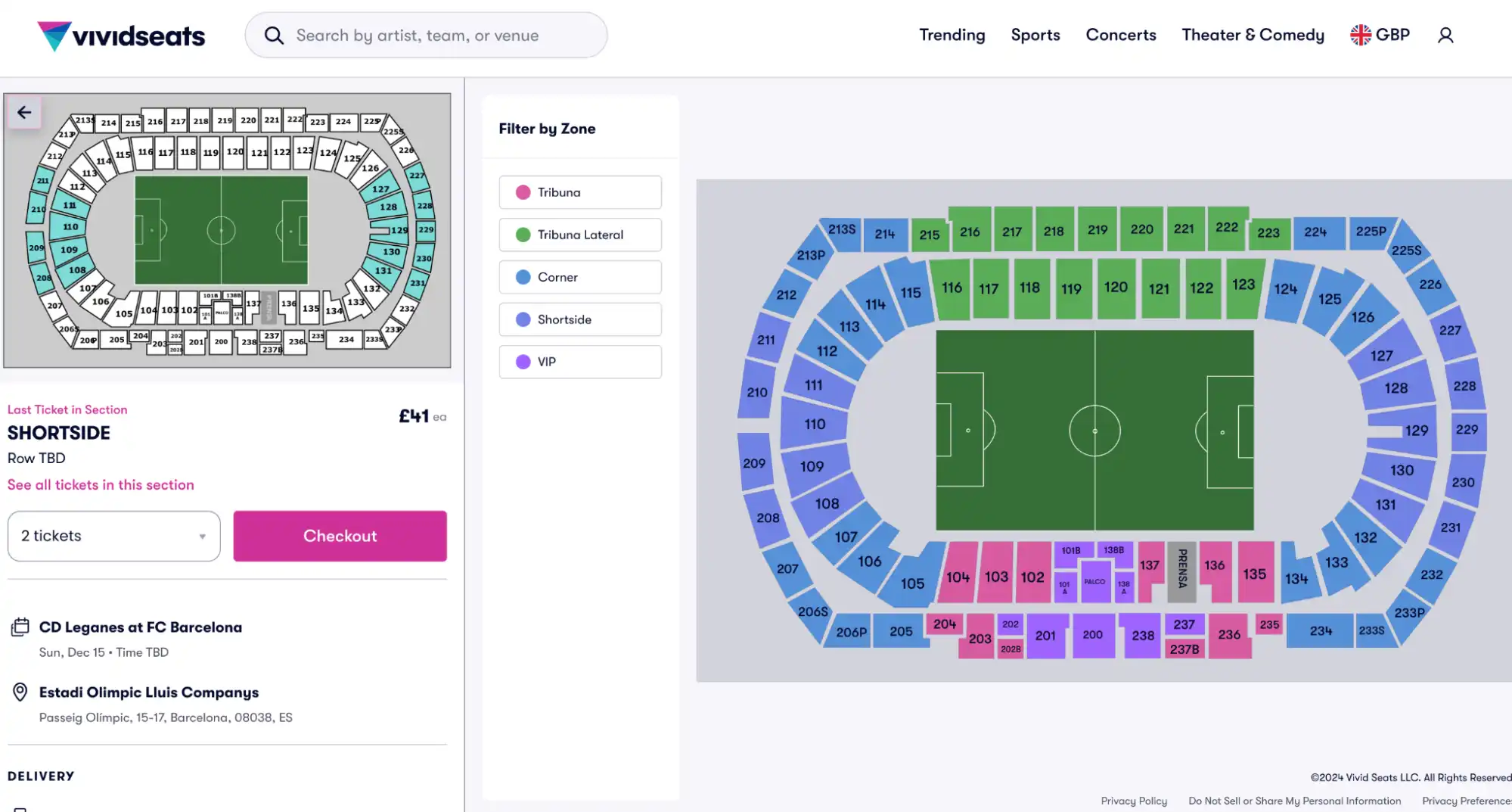Select the Tribuna Lateral green swatch

[523, 235]
